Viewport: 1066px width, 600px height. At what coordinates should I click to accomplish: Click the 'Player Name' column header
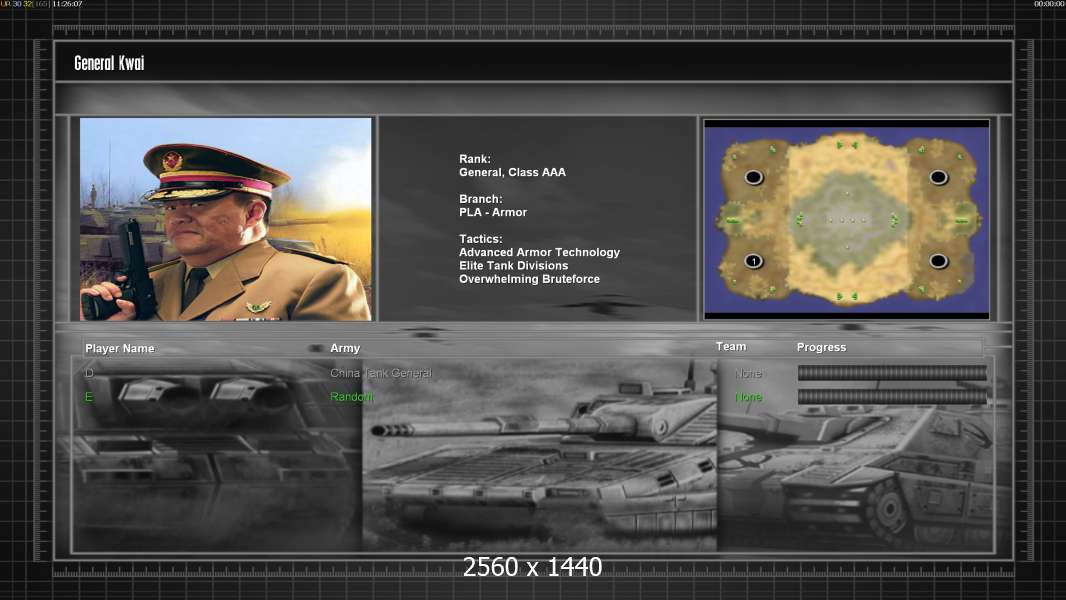click(x=120, y=349)
